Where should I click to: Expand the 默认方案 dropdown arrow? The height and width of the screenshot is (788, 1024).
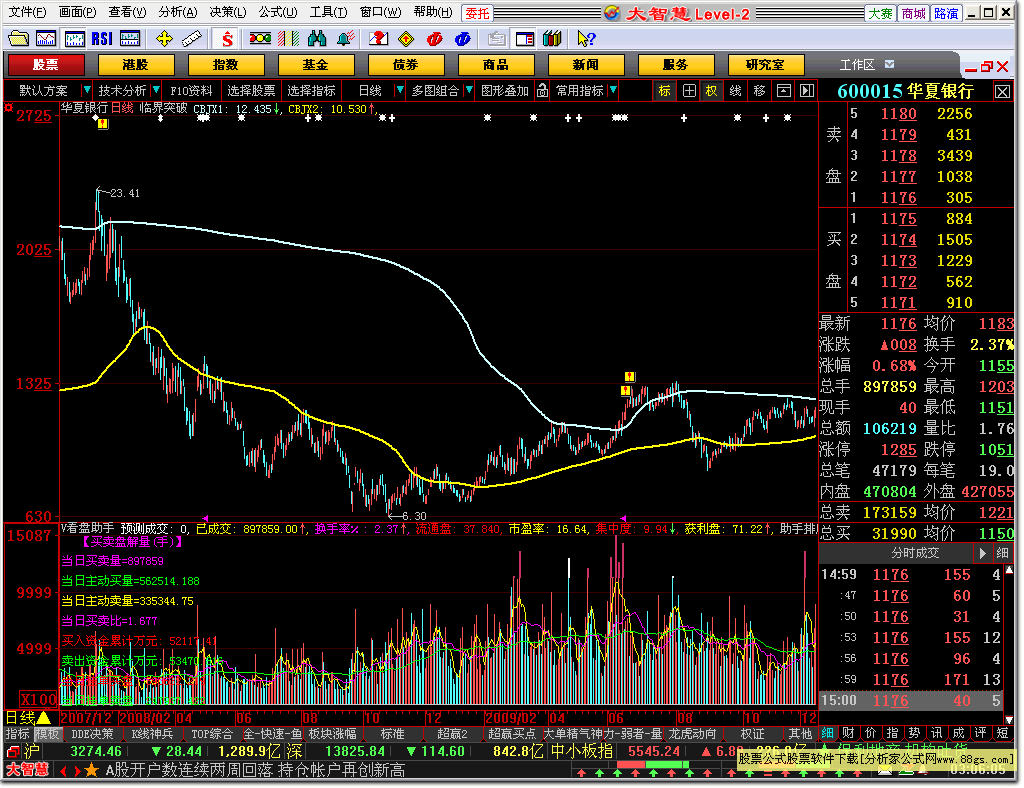click(x=86, y=90)
